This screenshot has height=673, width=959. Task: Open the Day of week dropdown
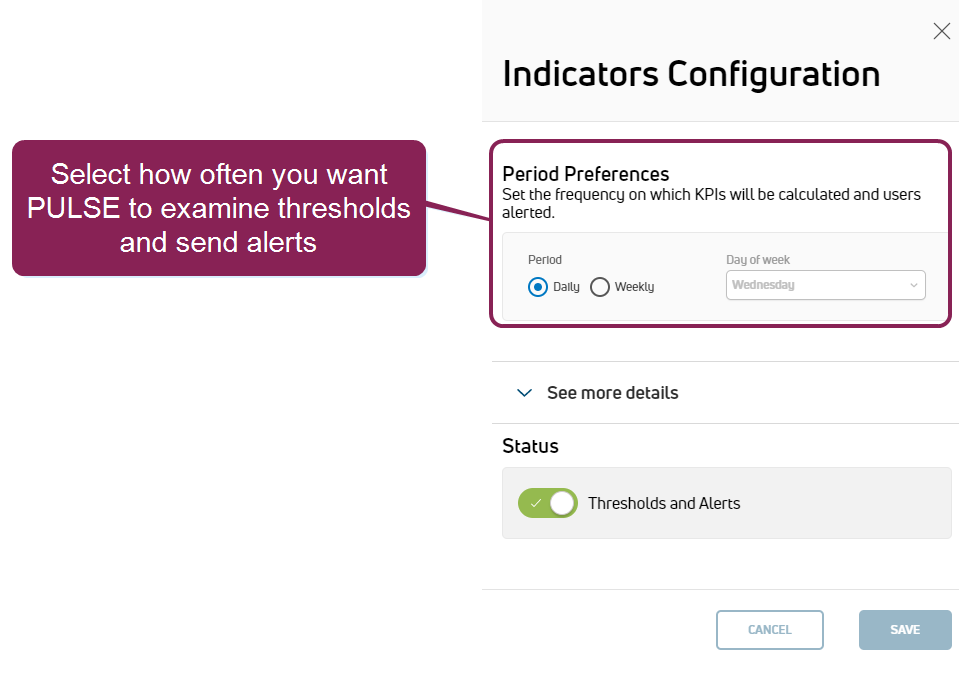[825, 285]
